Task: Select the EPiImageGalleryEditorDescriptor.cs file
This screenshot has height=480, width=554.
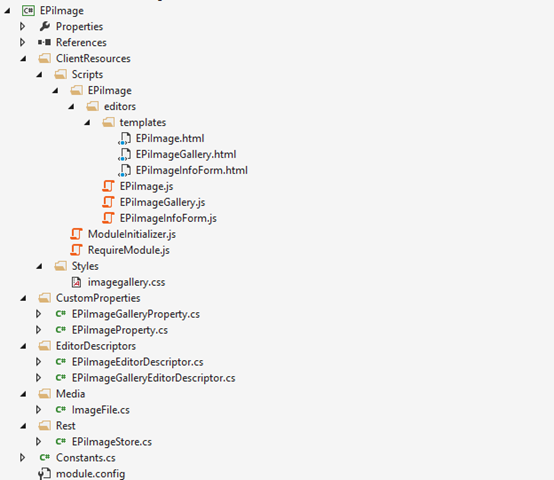Action: click(x=153, y=378)
